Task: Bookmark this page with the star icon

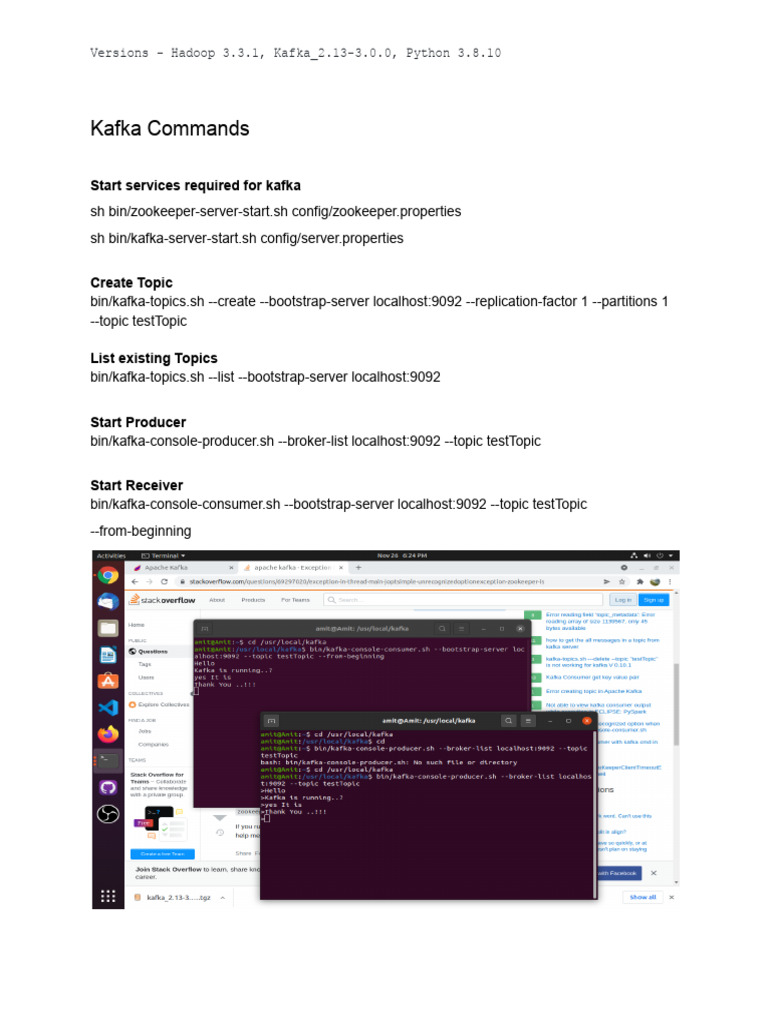Action: (x=622, y=582)
